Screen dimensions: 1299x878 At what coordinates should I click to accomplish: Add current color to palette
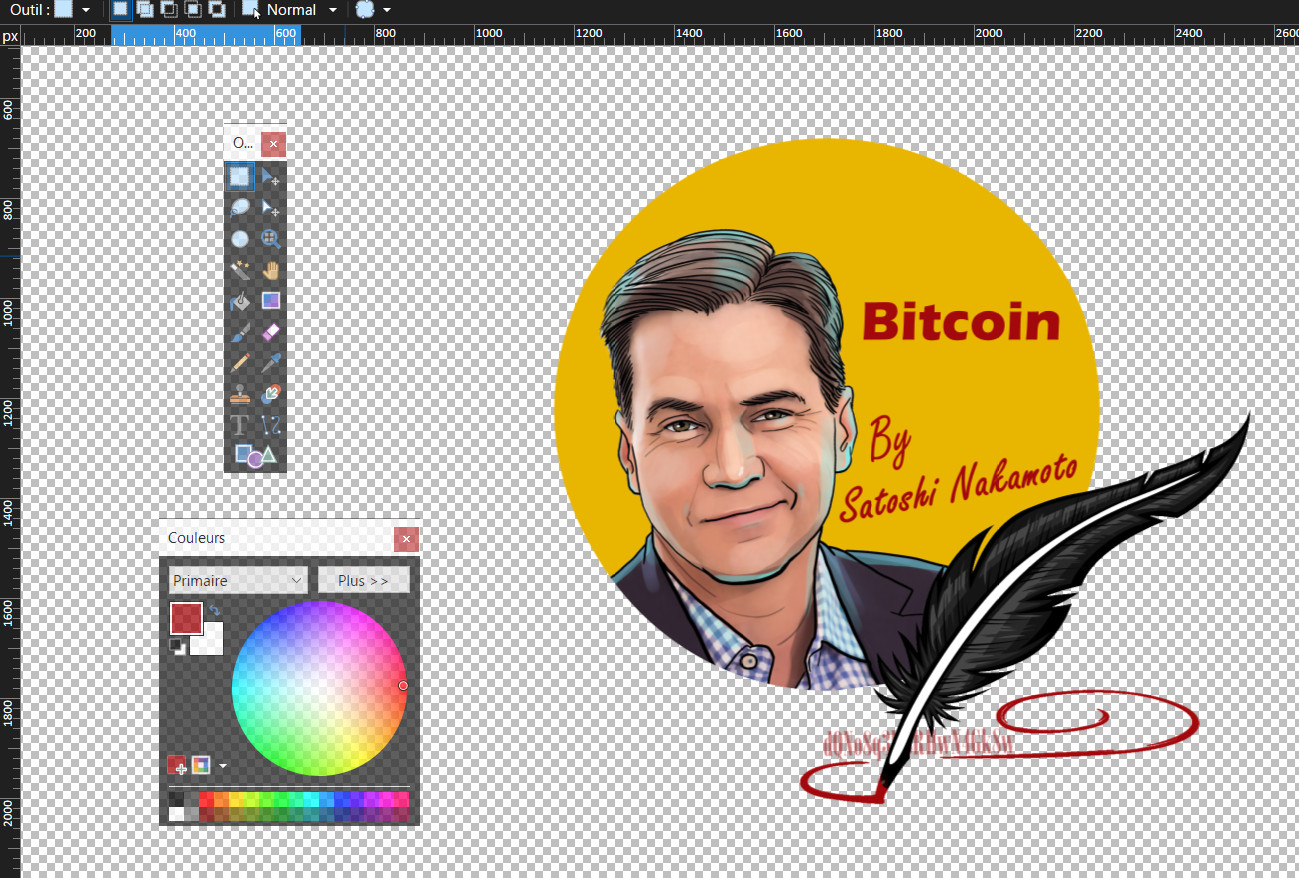[177, 766]
